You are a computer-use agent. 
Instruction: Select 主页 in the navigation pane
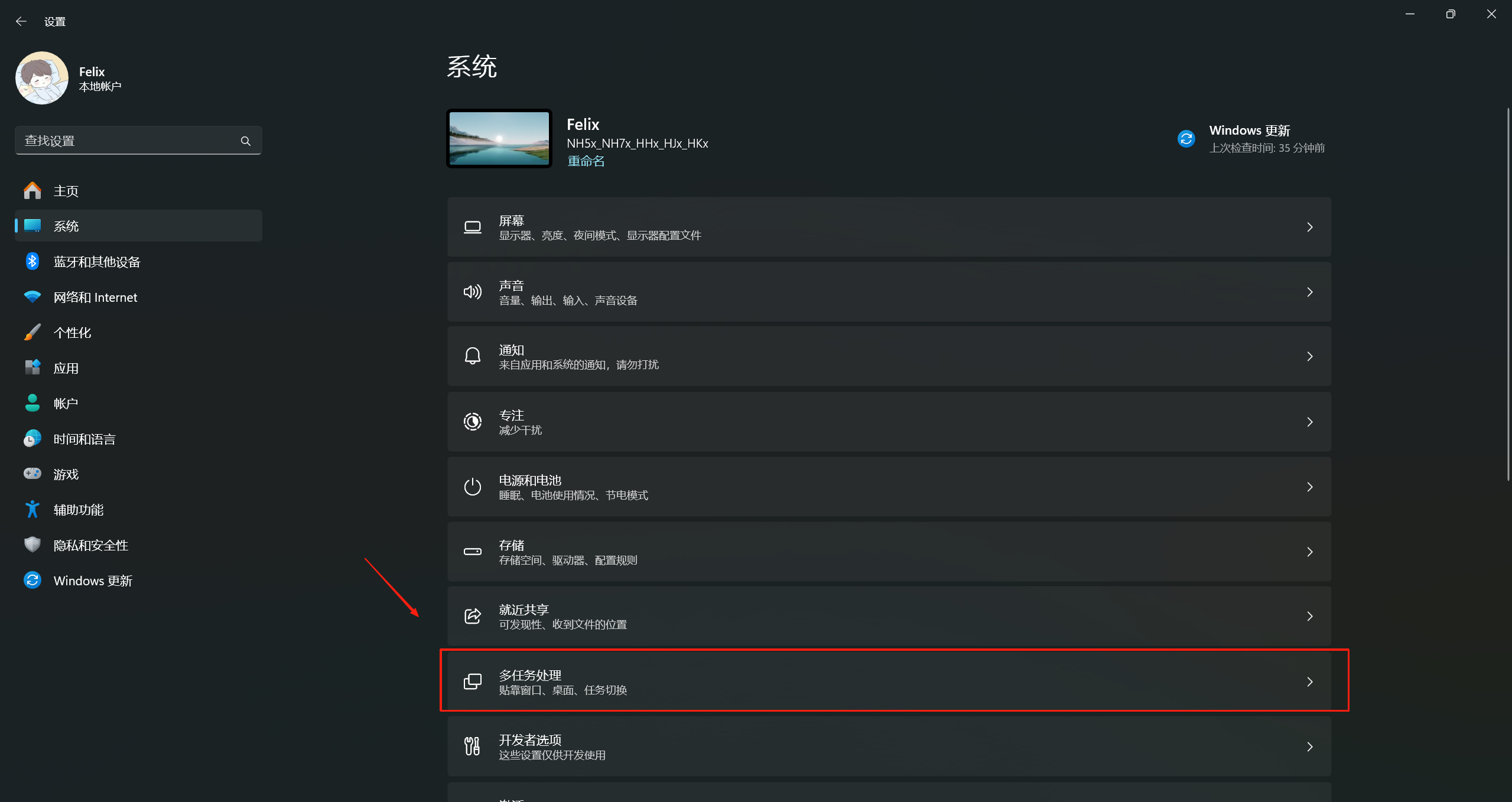click(x=67, y=190)
